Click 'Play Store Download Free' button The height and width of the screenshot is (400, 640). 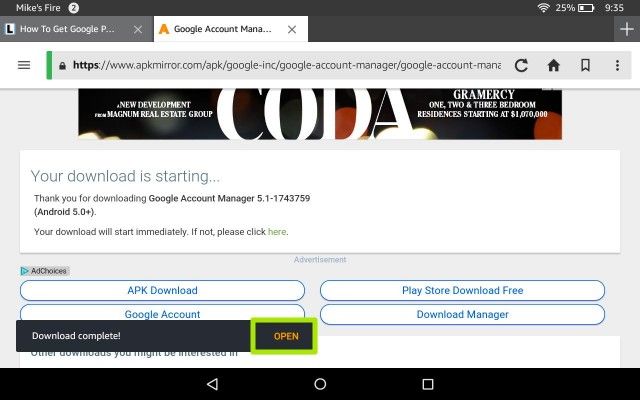(462, 290)
